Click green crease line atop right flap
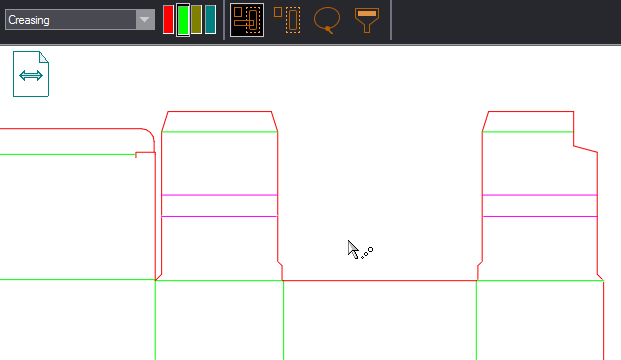This screenshot has width=621, height=360. (x=528, y=131)
